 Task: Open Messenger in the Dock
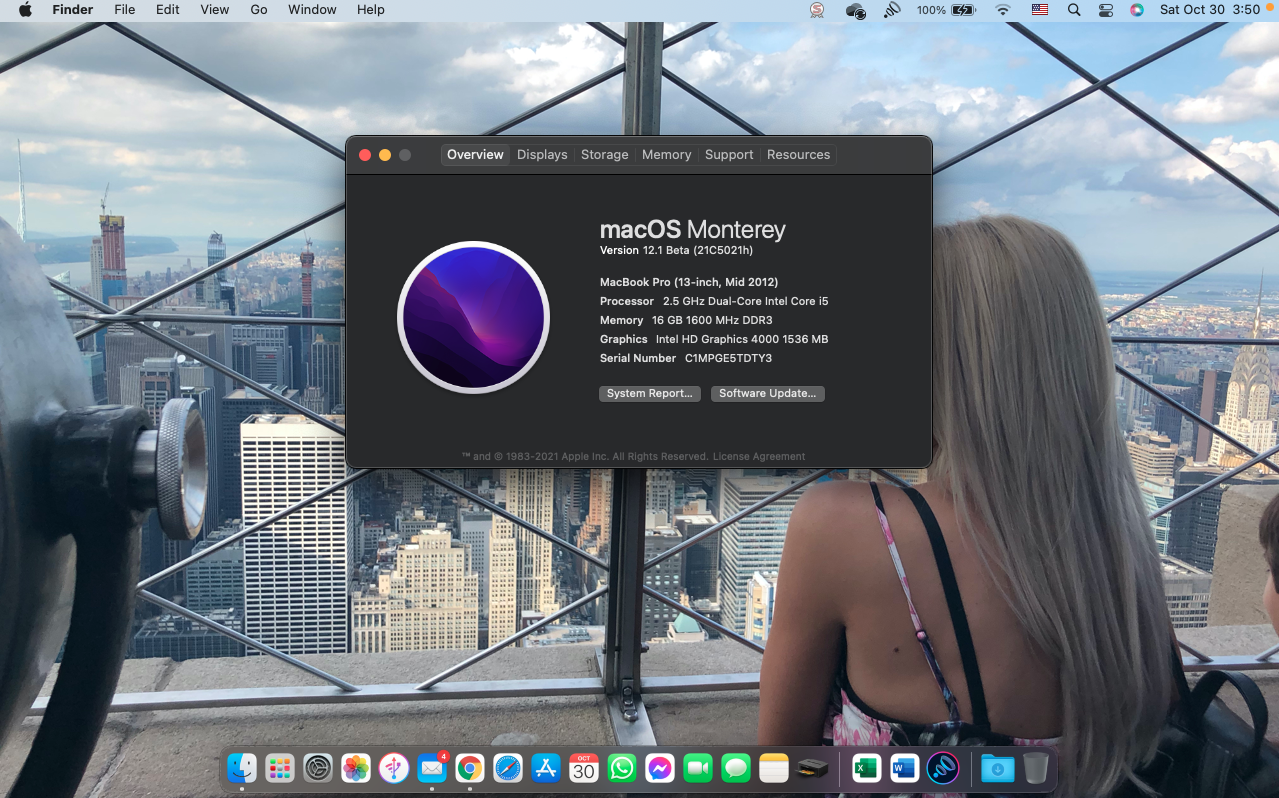point(660,768)
